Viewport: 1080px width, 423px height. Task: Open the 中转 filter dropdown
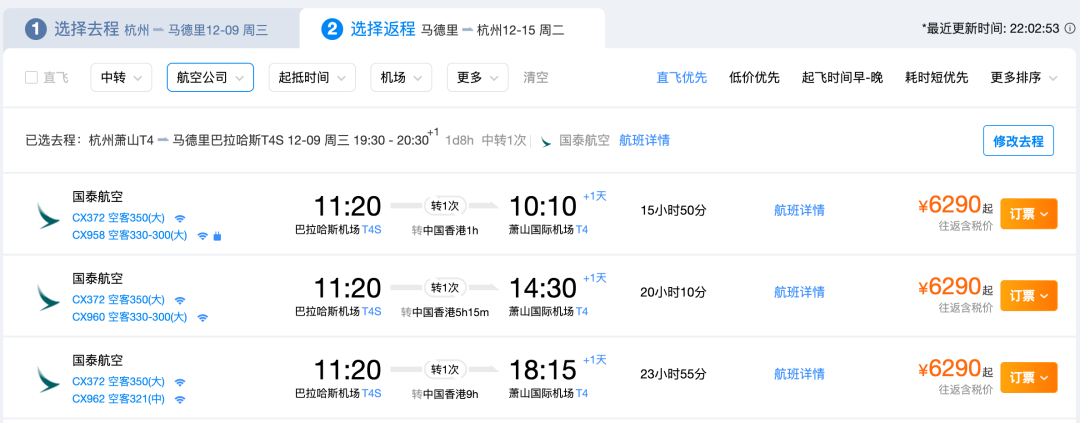121,78
